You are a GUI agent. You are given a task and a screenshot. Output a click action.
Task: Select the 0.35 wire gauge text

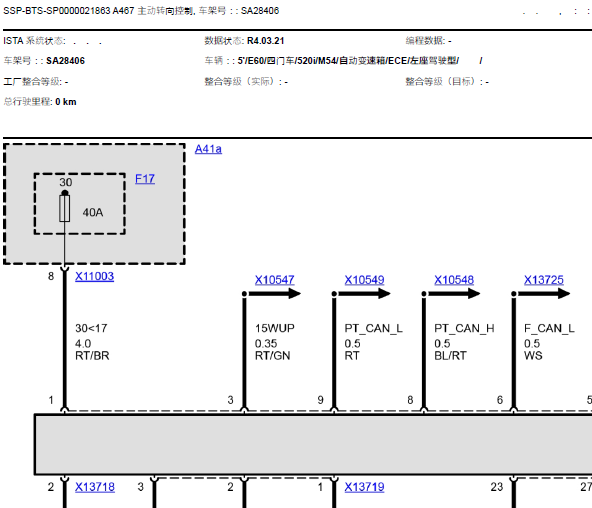click(x=266, y=343)
